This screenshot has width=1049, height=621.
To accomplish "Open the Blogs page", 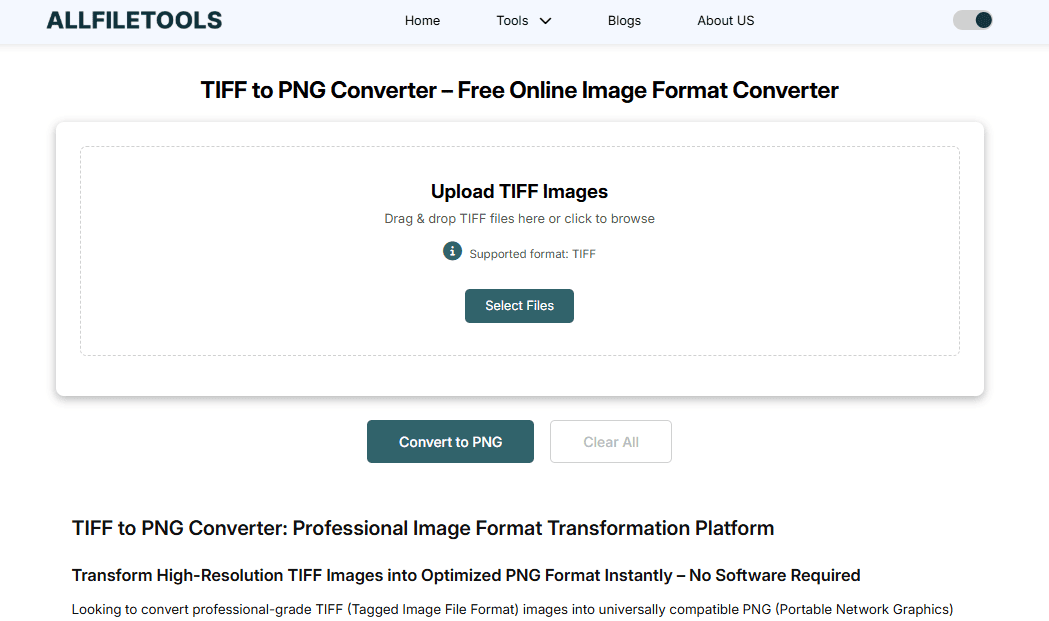I will tap(624, 21).
